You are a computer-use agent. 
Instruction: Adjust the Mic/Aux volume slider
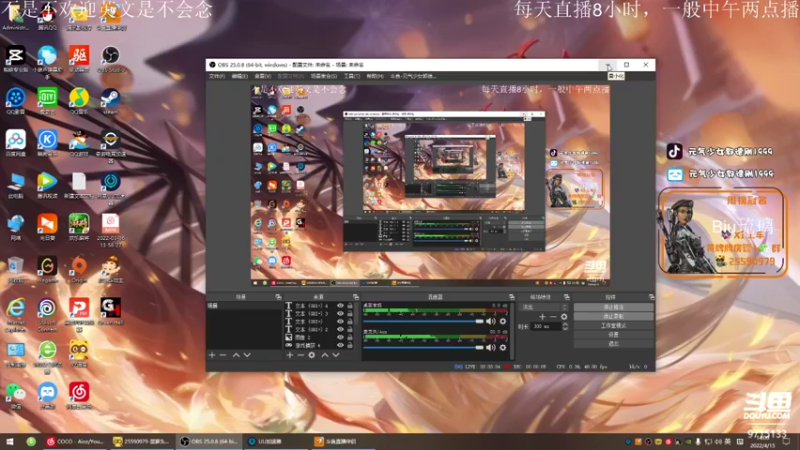[423, 347]
